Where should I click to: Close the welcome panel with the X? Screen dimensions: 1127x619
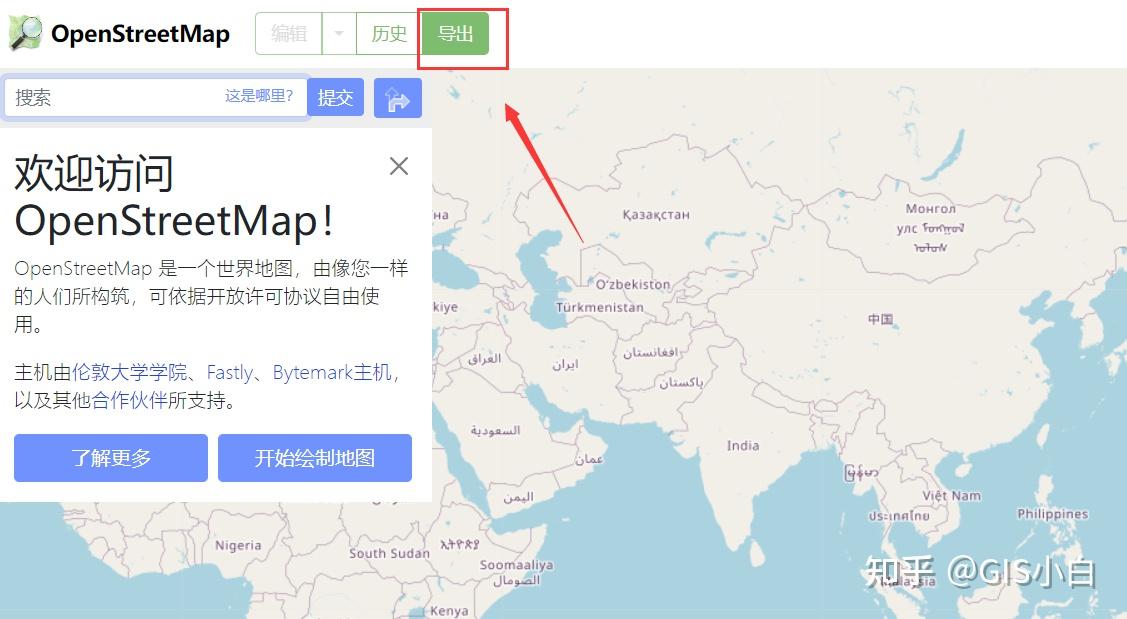point(399,166)
